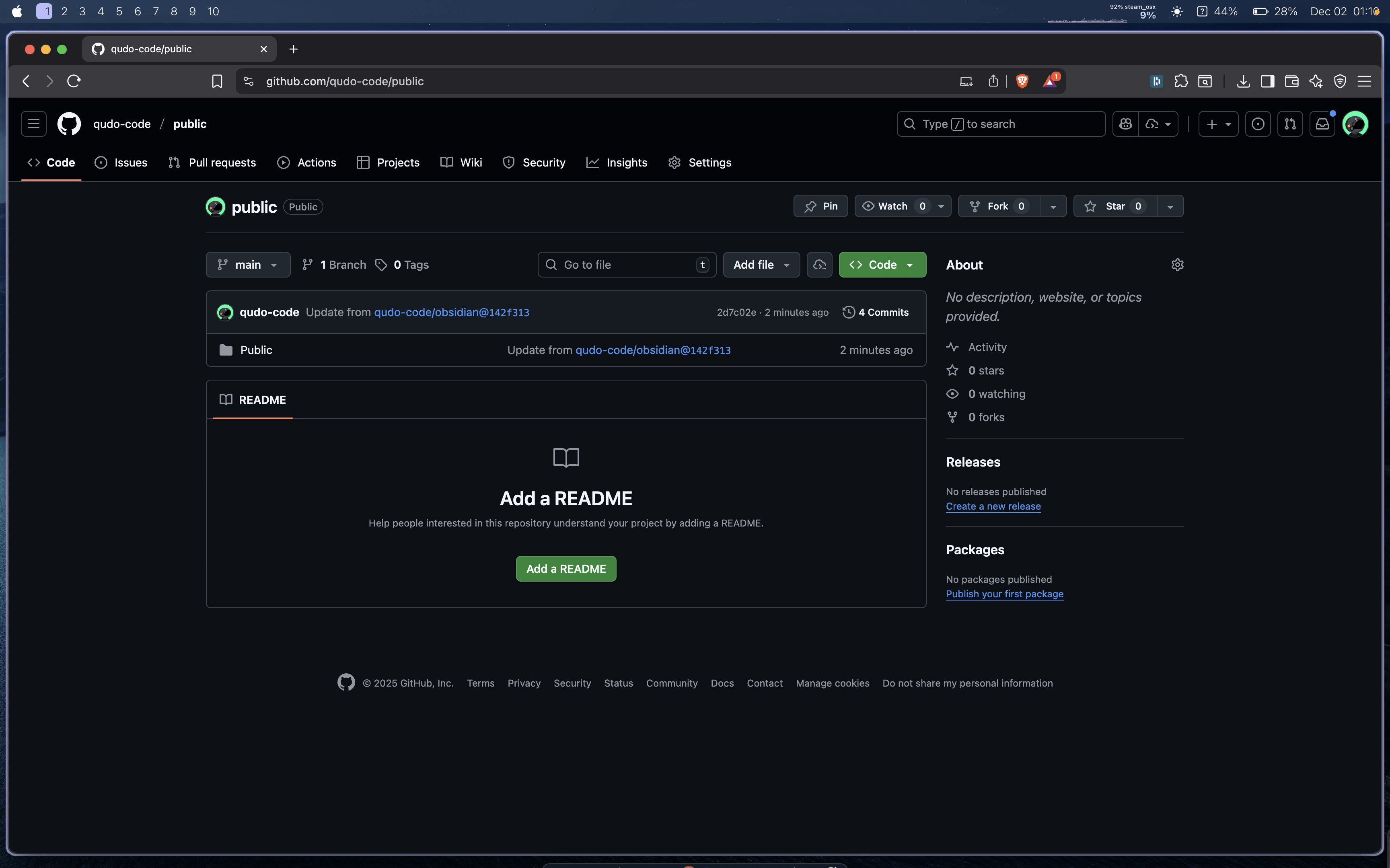Screen dimensions: 1390x868
Task: Focus the Go to file search field
Action: (x=625, y=265)
